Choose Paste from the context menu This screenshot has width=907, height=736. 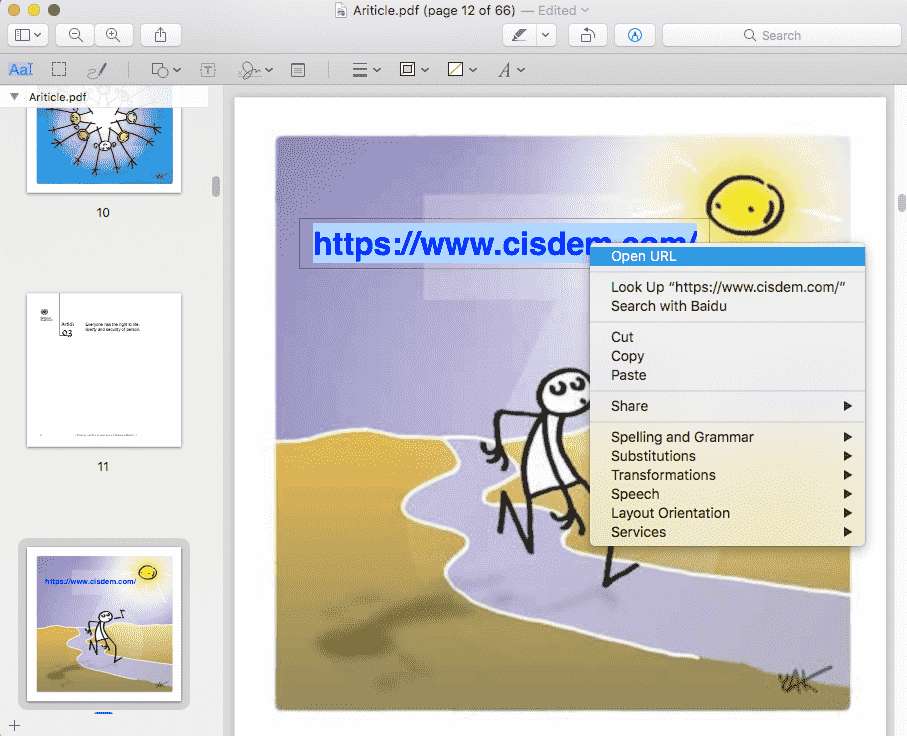[727, 375]
